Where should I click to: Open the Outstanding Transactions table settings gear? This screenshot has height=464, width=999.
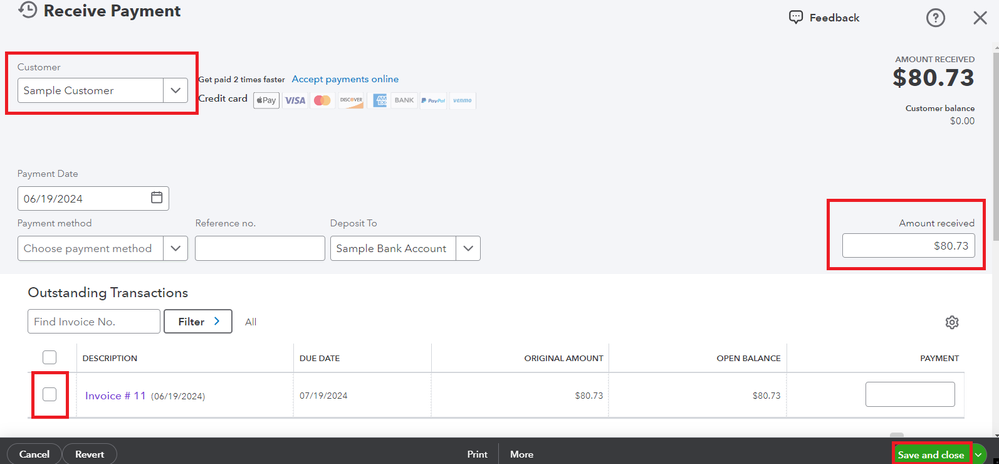[952, 322]
